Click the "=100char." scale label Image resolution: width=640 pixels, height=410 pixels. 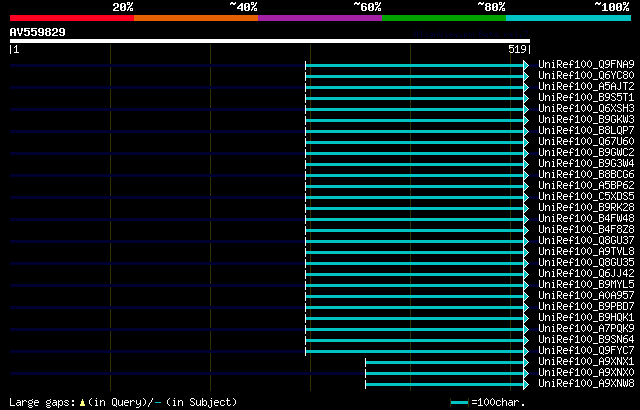pyautogui.click(x=498, y=403)
